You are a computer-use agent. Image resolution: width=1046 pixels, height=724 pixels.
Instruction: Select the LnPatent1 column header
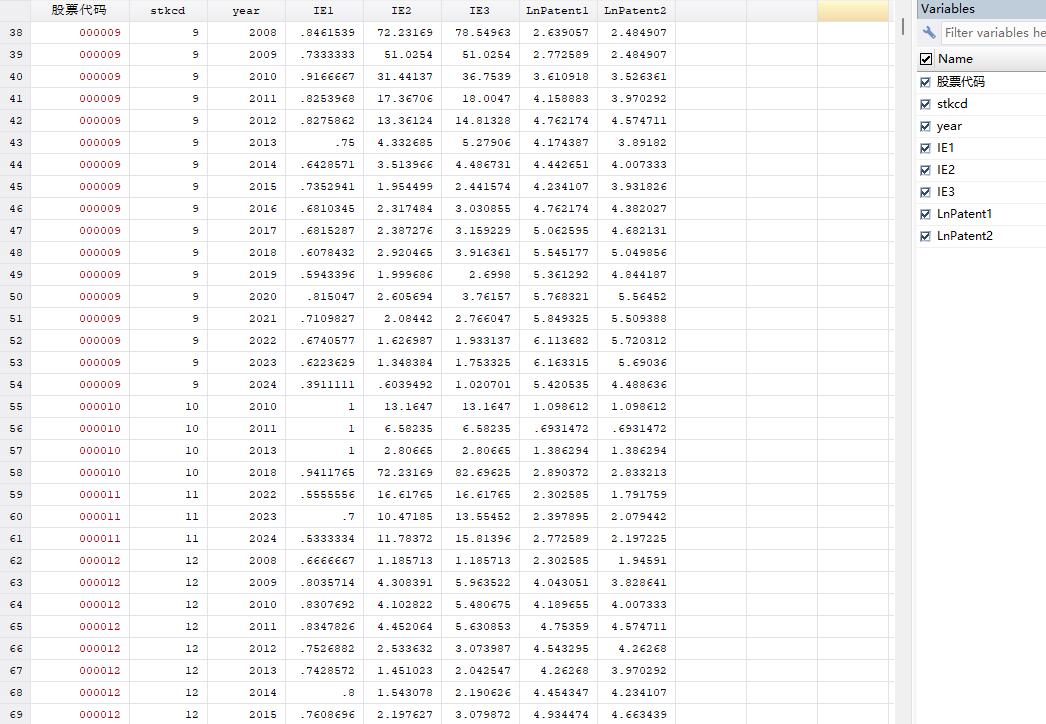558,10
